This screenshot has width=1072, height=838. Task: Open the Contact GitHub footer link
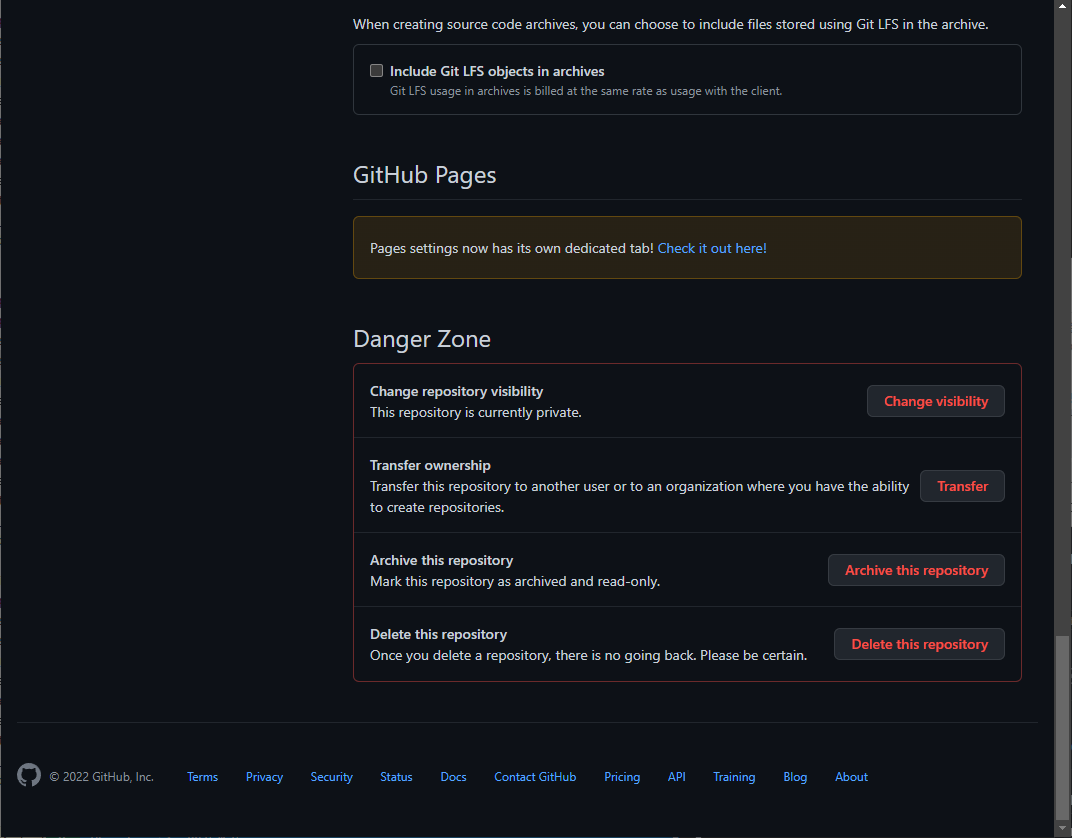pyautogui.click(x=535, y=776)
